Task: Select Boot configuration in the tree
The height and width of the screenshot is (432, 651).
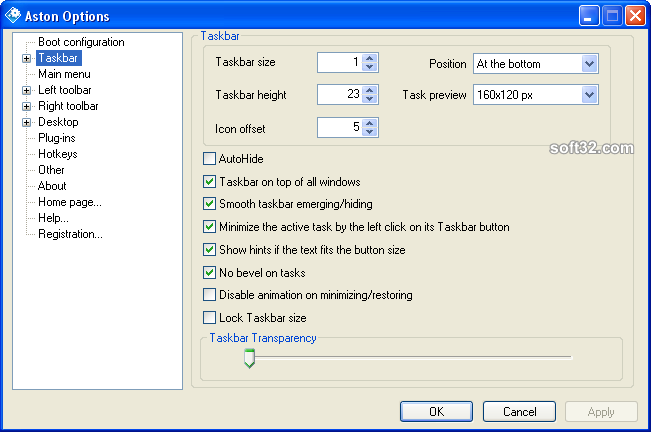Action: point(81,42)
